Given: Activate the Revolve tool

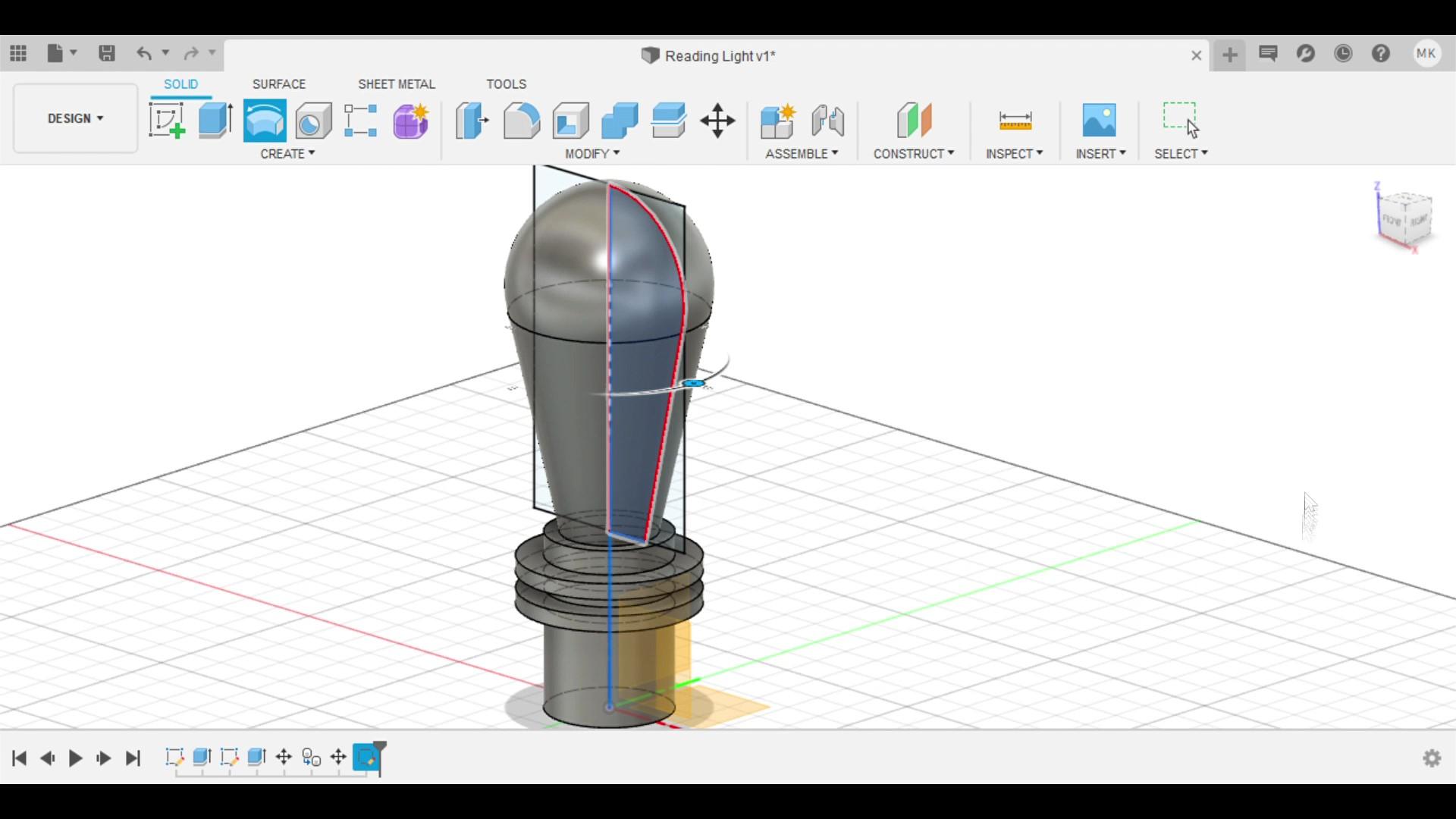Looking at the screenshot, I should click(x=264, y=120).
